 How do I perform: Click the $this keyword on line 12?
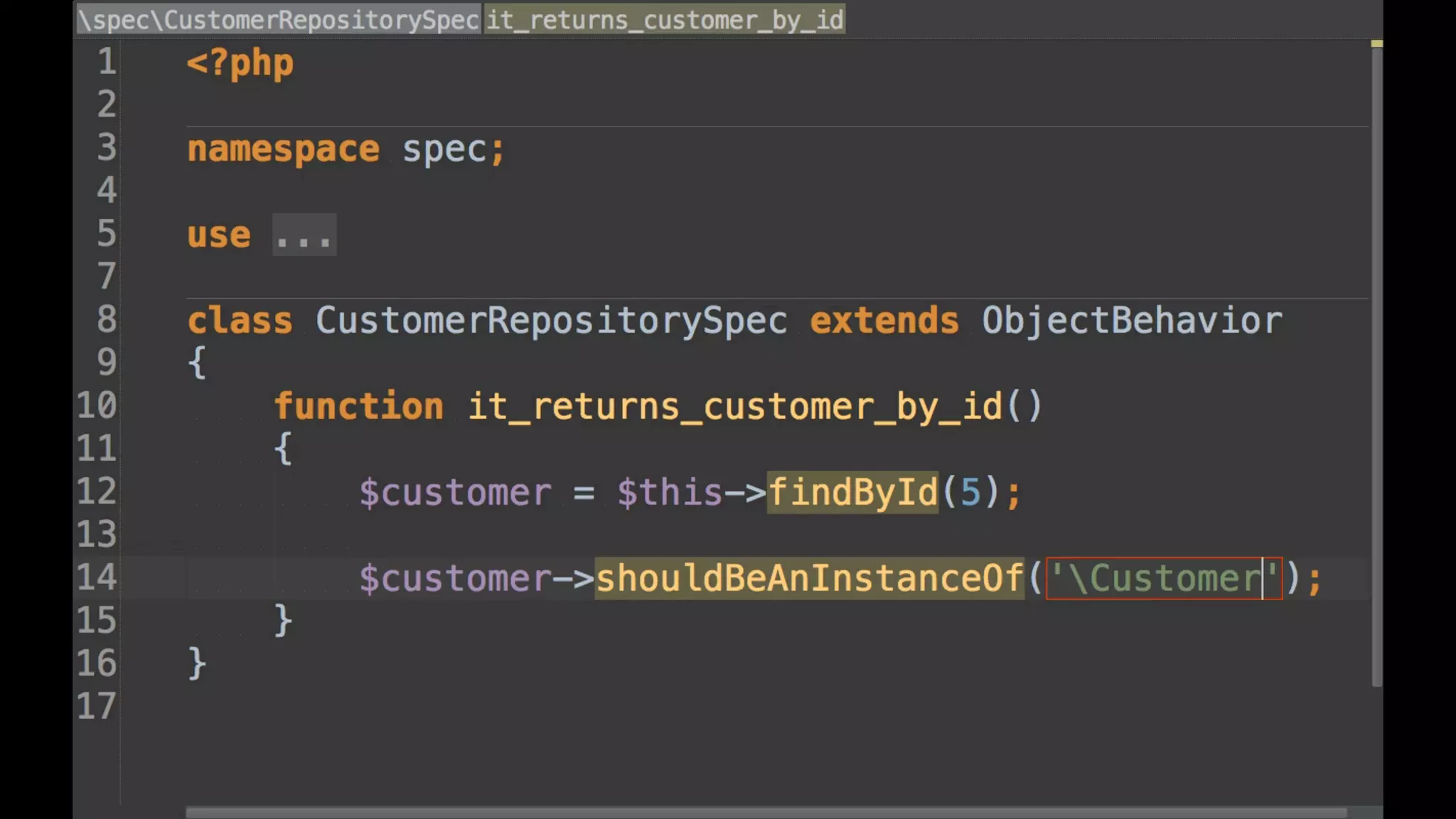(x=669, y=492)
